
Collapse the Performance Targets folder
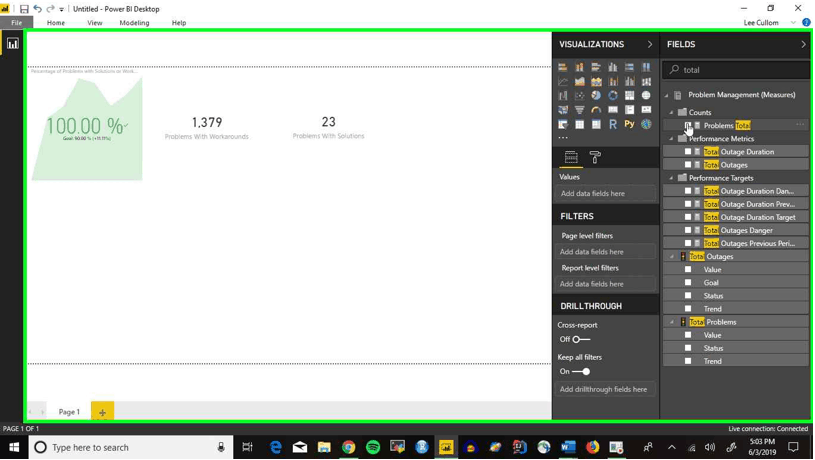[671, 178]
